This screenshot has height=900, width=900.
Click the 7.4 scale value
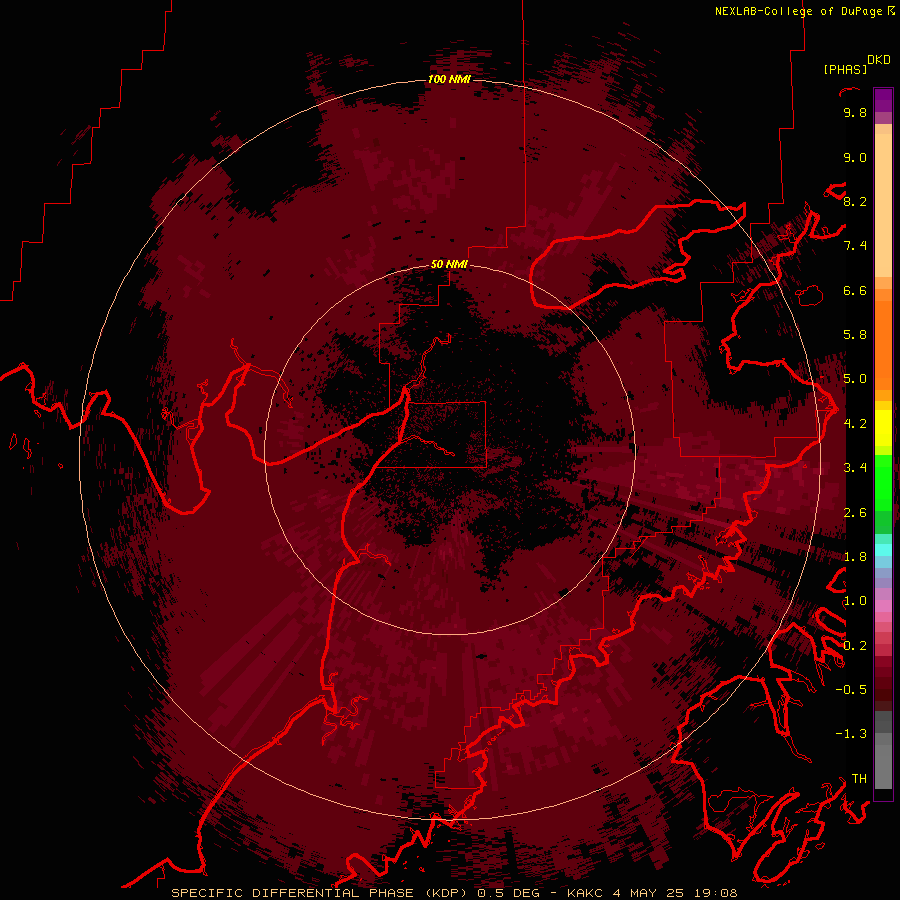pos(855,246)
